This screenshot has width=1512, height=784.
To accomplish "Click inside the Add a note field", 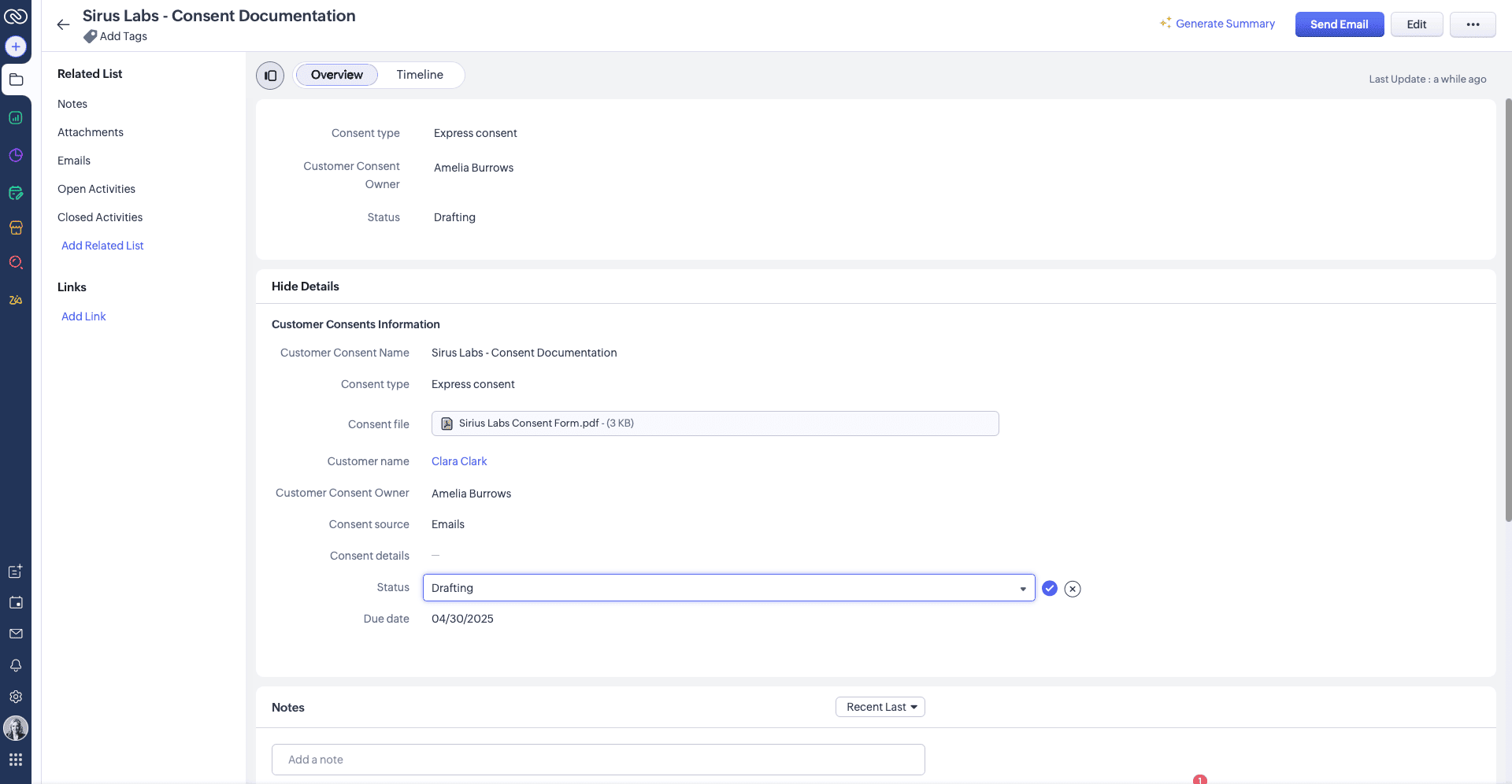I will point(598,759).
